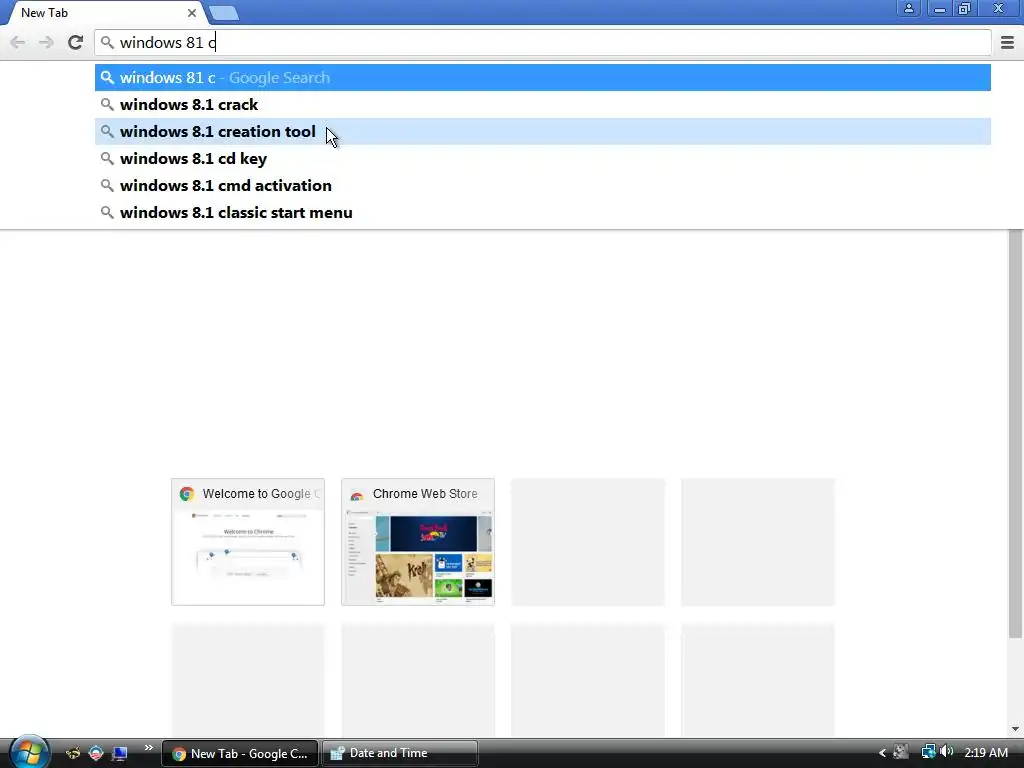This screenshot has width=1024, height=768.
Task: Expand the Quick Launch overflow chevron
Action: (149, 748)
